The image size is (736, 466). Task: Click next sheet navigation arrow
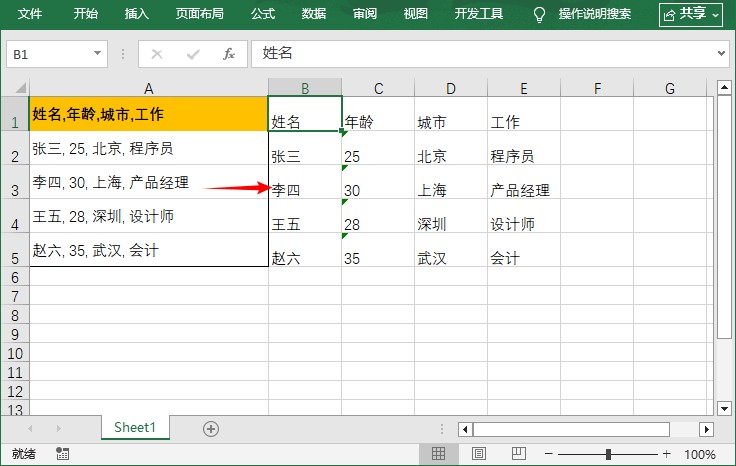click(x=58, y=428)
